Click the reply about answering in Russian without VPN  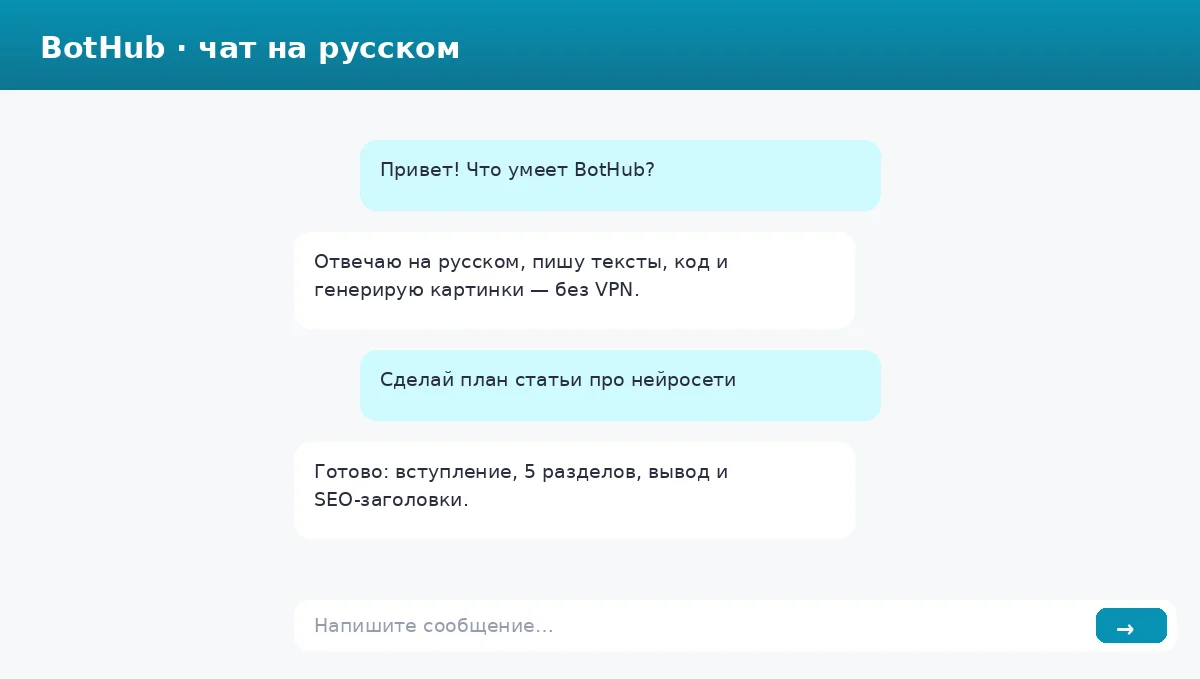[574, 280]
